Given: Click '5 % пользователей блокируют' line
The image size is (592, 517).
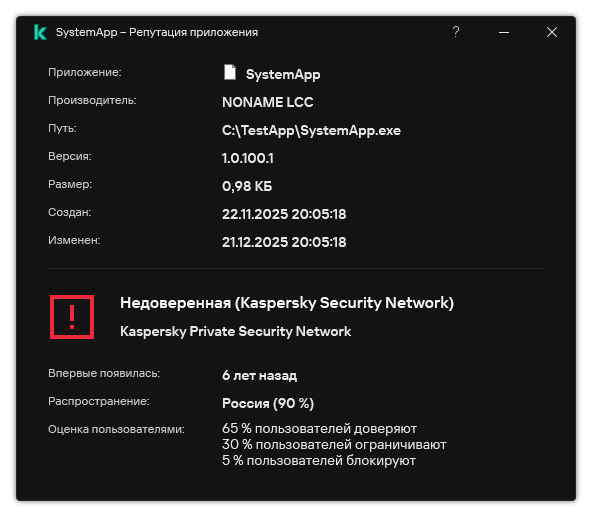Looking at the screenshot, I should coord(319,461).
